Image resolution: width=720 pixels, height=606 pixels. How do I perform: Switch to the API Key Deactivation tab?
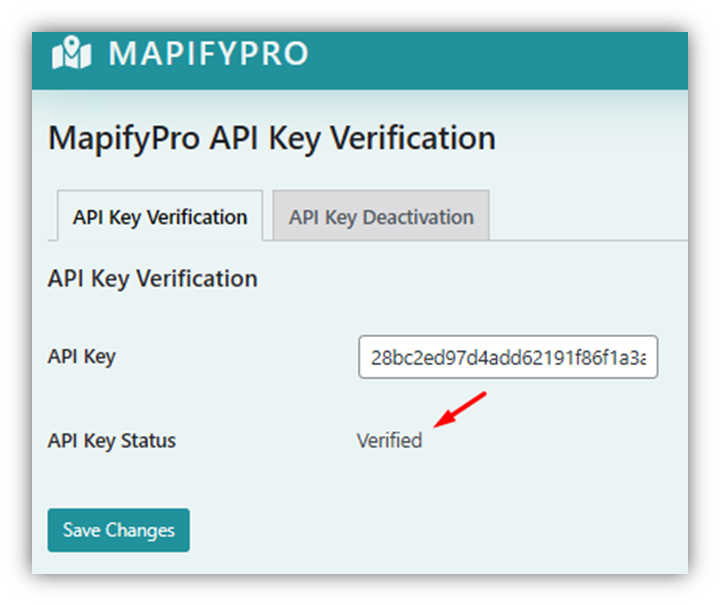(x=381, y=216)
